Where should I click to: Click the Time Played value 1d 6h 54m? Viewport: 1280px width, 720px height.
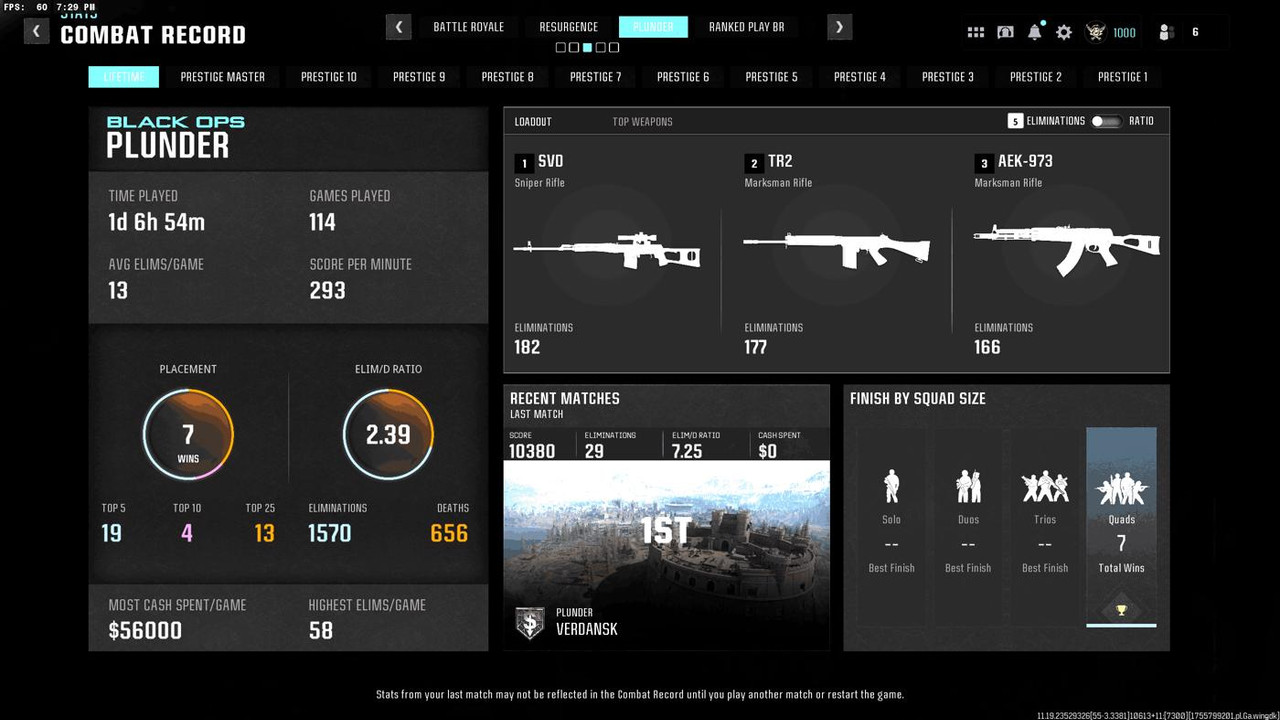pyautogui.click(x=157, y=222)
